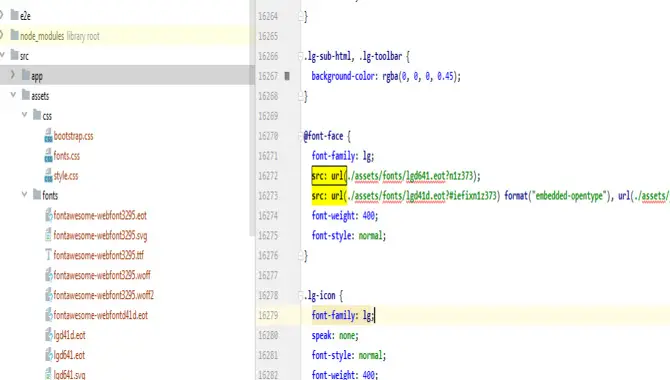Image resolution: width=670 pixels, height=380 pixels.
Task: Click the speak: none declaration
Action: (x=335, y=335)
